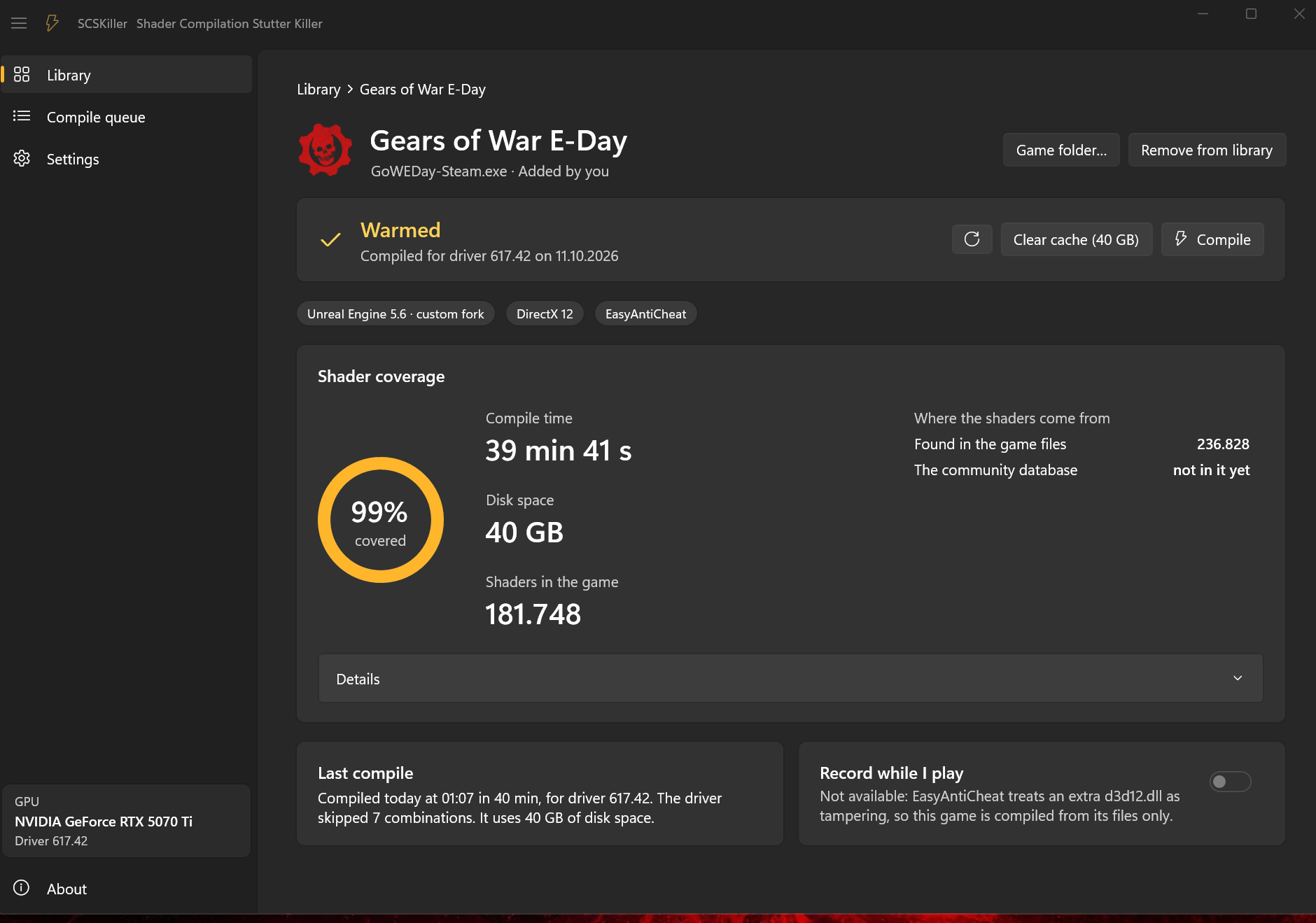Expand the Details section
Viewport: 1316px width, 923px height.
tap(790, 678)
